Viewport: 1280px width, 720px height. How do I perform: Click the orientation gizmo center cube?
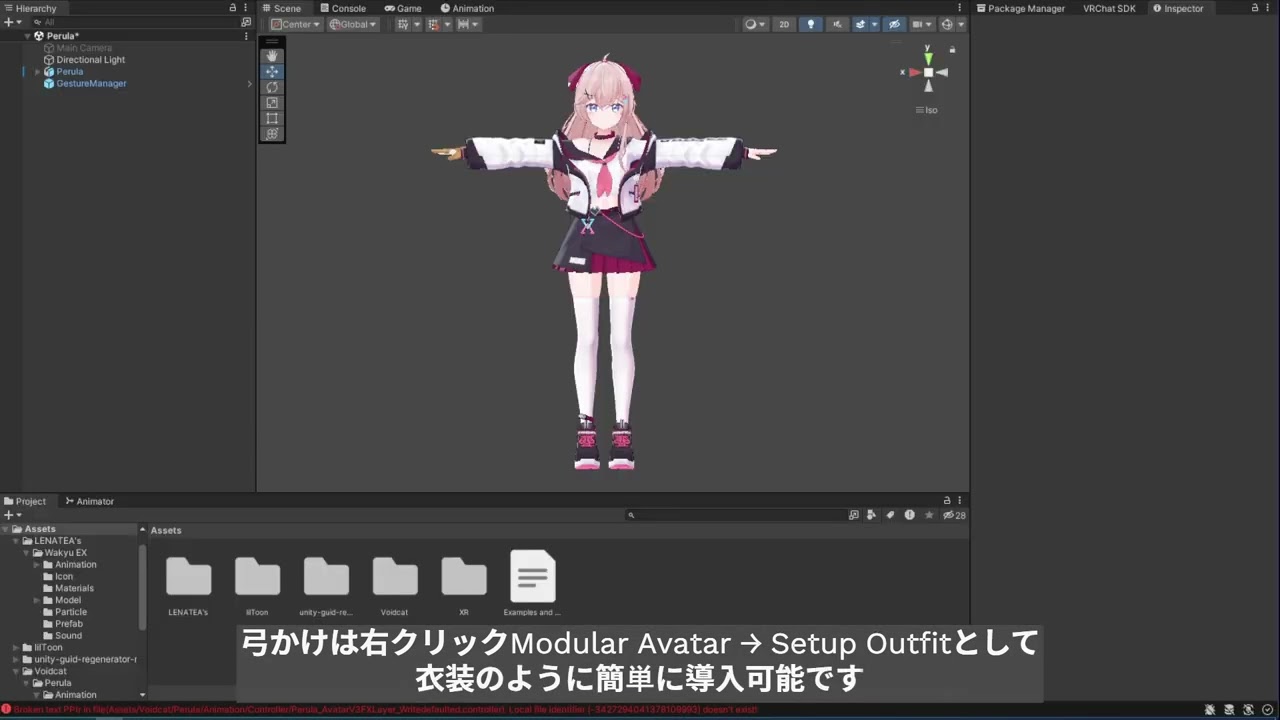(928, 72)
